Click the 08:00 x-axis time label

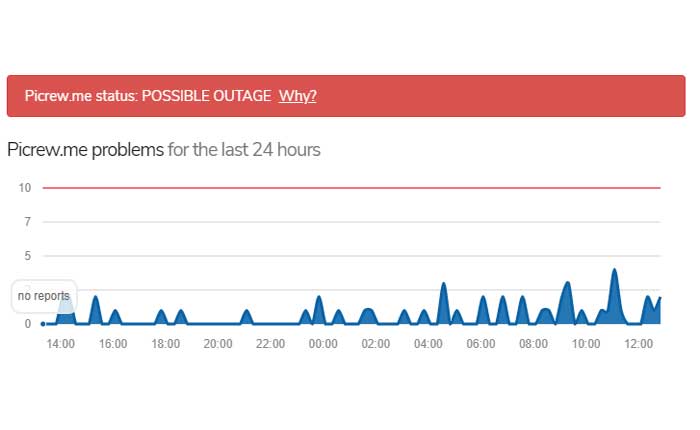(x=533, y=344)
